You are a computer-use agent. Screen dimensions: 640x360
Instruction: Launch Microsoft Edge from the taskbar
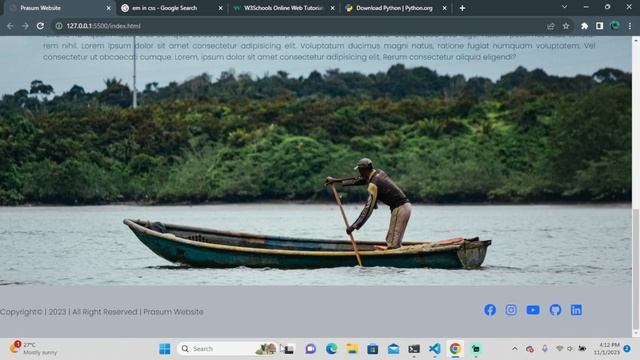(331, 349)
